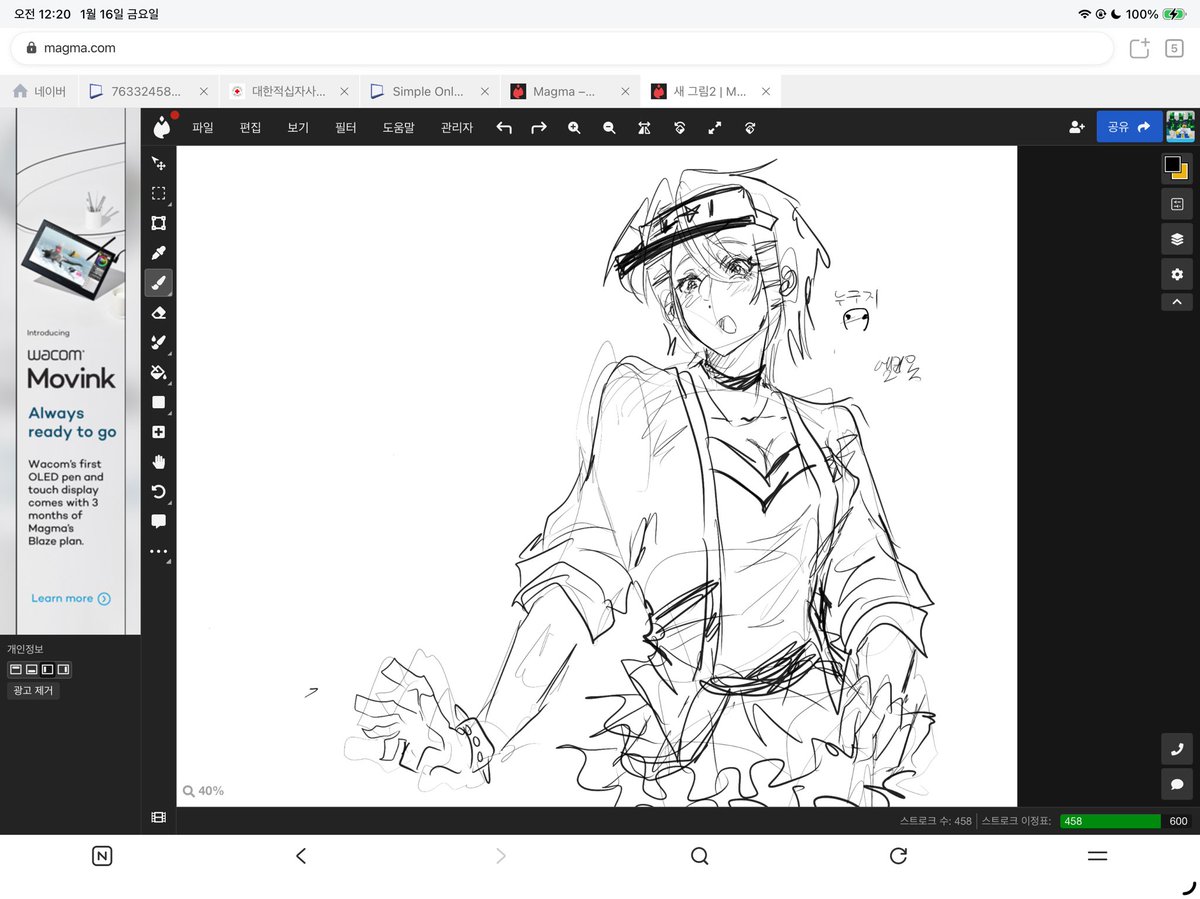Open new tab with the plus icon
The image size is (1200, 899).
[x=1138, y=48]
